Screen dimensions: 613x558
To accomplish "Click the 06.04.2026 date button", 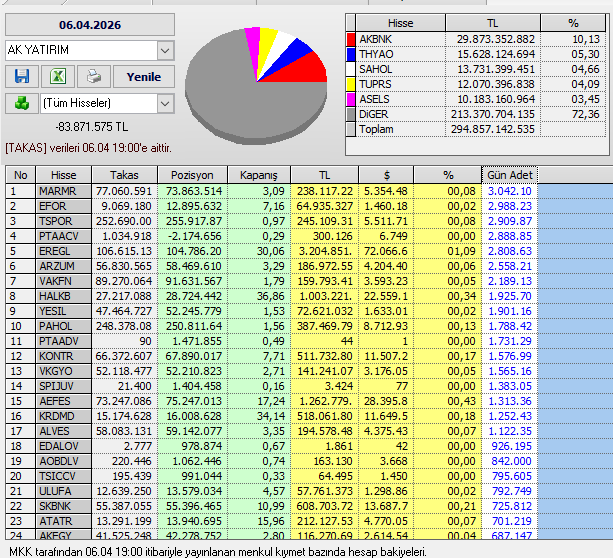I will (x=90, y=25).
